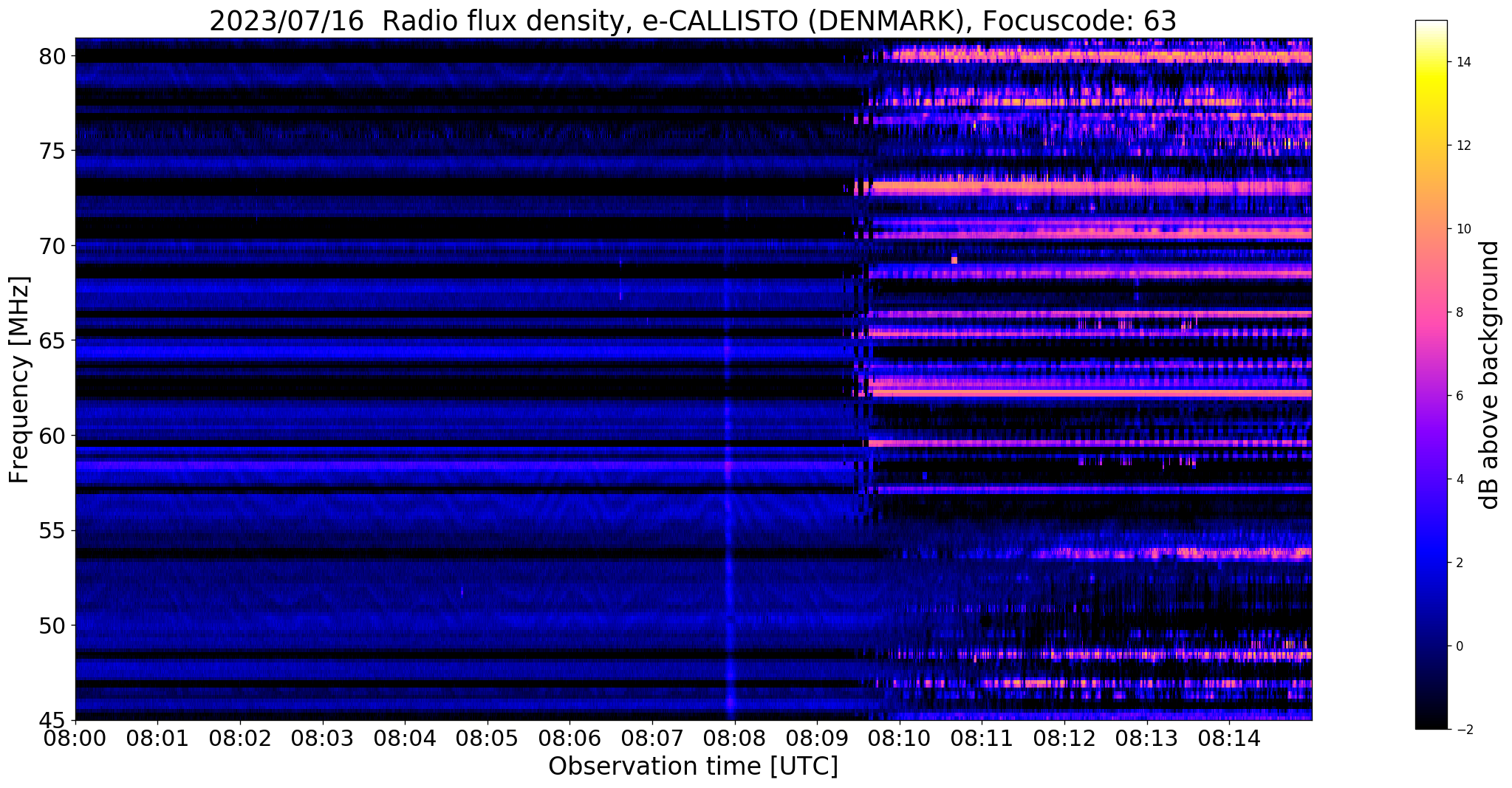Viewport: 1512px width, 788px height.
Task: Click the 08:06 time tick label
Action: pyautogui.click(x=569, y=737)
